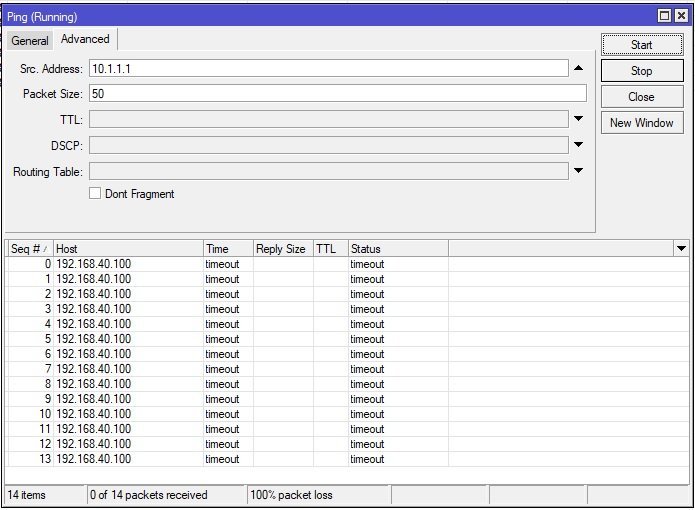Click the Packet Size input field
The image size is (695, 510).
[336, 94]
